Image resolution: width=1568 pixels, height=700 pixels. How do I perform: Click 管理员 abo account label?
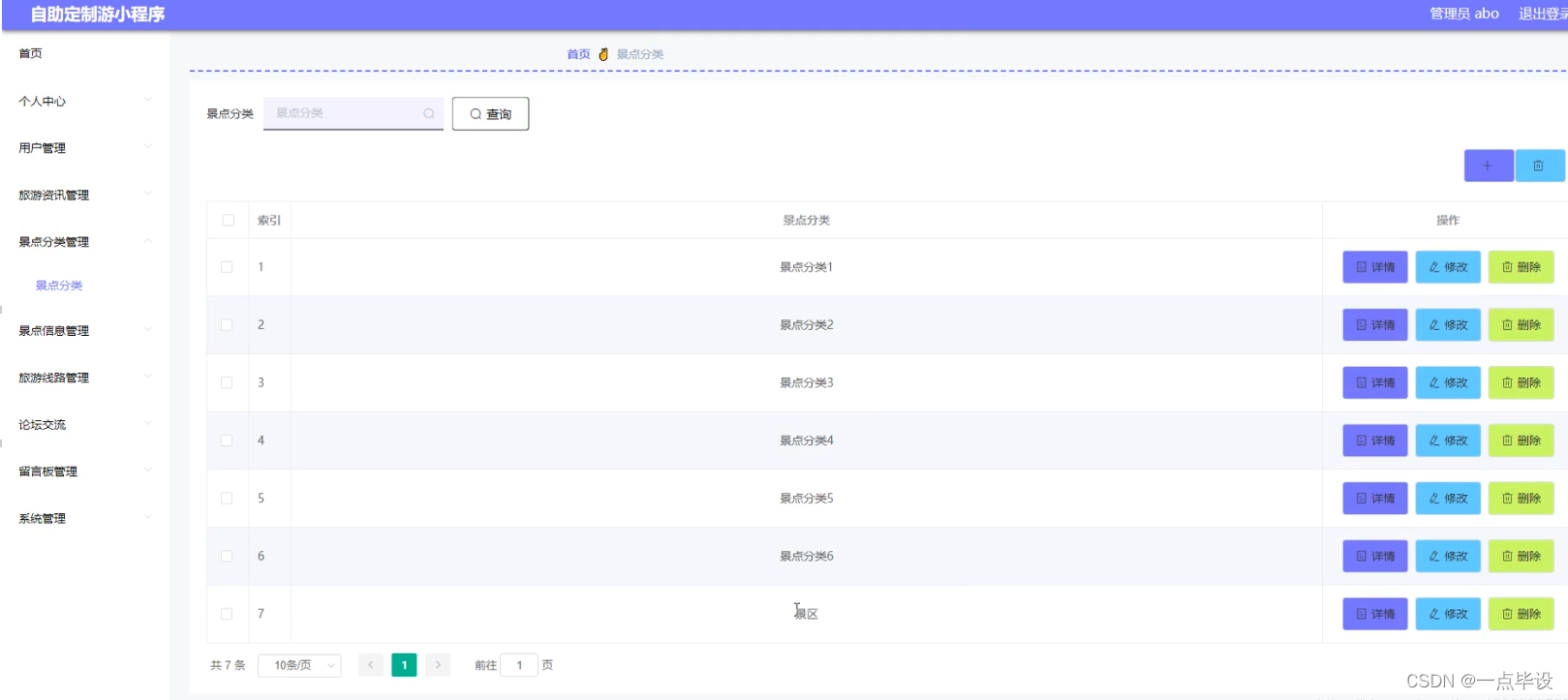1464,14
